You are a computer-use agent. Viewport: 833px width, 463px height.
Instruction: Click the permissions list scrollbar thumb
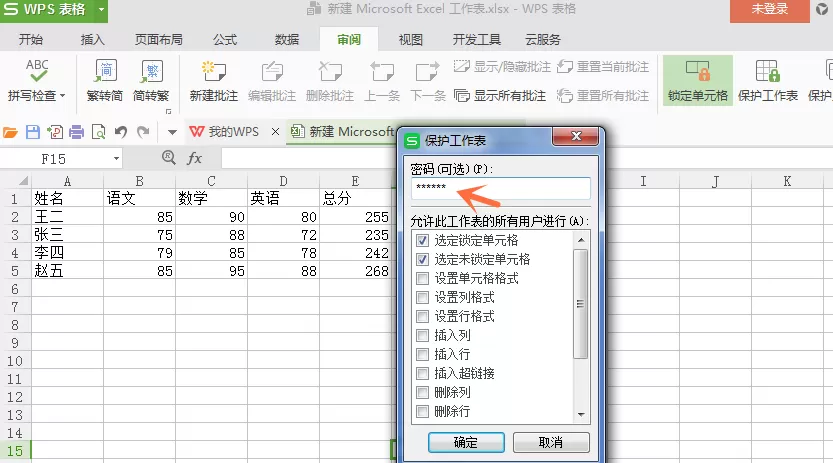(x=581, y=304)
